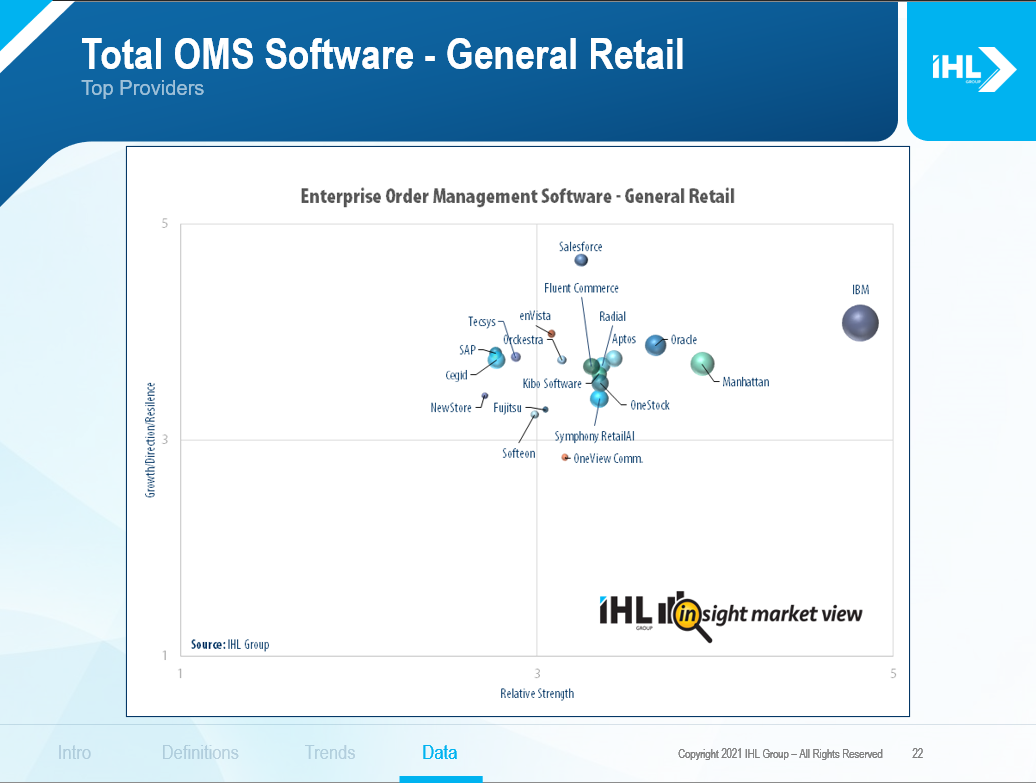Screen dimensions: 1036x783
Task: Click the Source: IHL Group text
Action: tap(230, 645)
